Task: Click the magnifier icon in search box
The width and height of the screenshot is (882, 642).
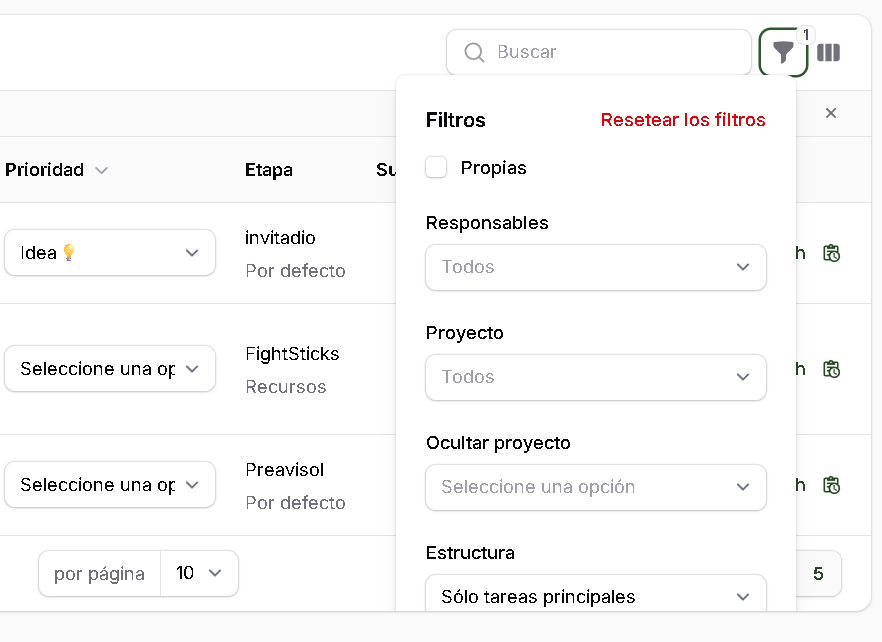Action: [475, 52]
